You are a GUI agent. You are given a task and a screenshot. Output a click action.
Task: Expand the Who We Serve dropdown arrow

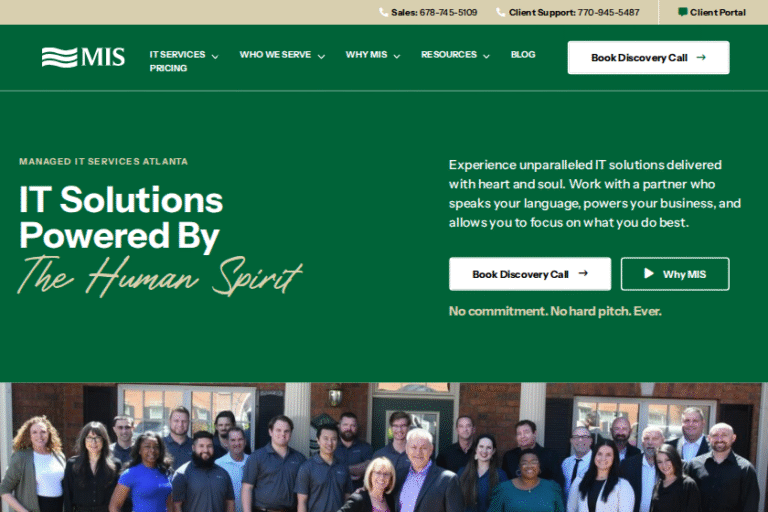coord(321,56)
